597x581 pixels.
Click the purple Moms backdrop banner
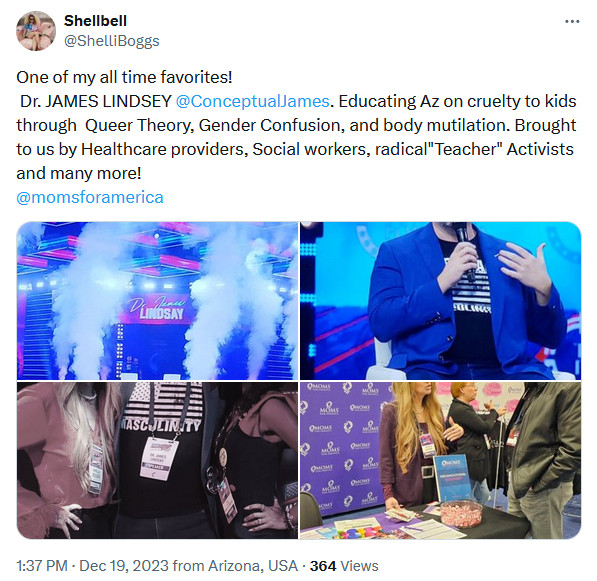[x=345, y=447]
